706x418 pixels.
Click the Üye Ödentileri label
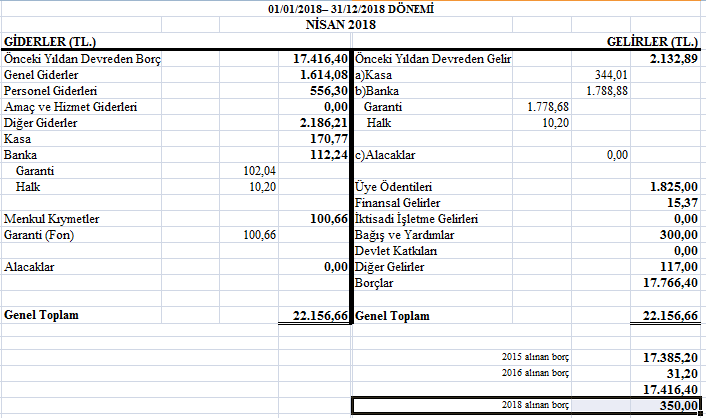click(x=394, y=187)
